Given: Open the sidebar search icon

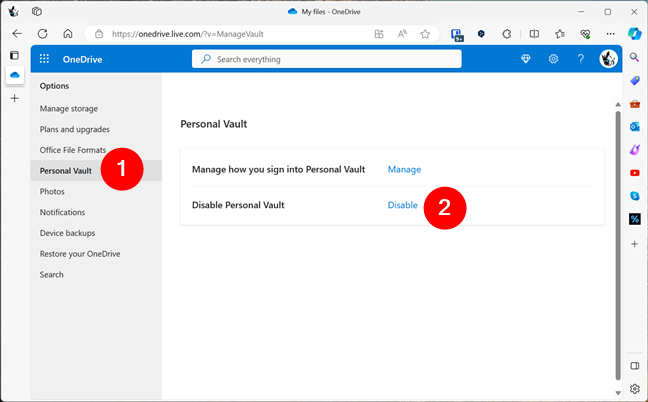Looking at the screenshot, I should coord(634,57).
